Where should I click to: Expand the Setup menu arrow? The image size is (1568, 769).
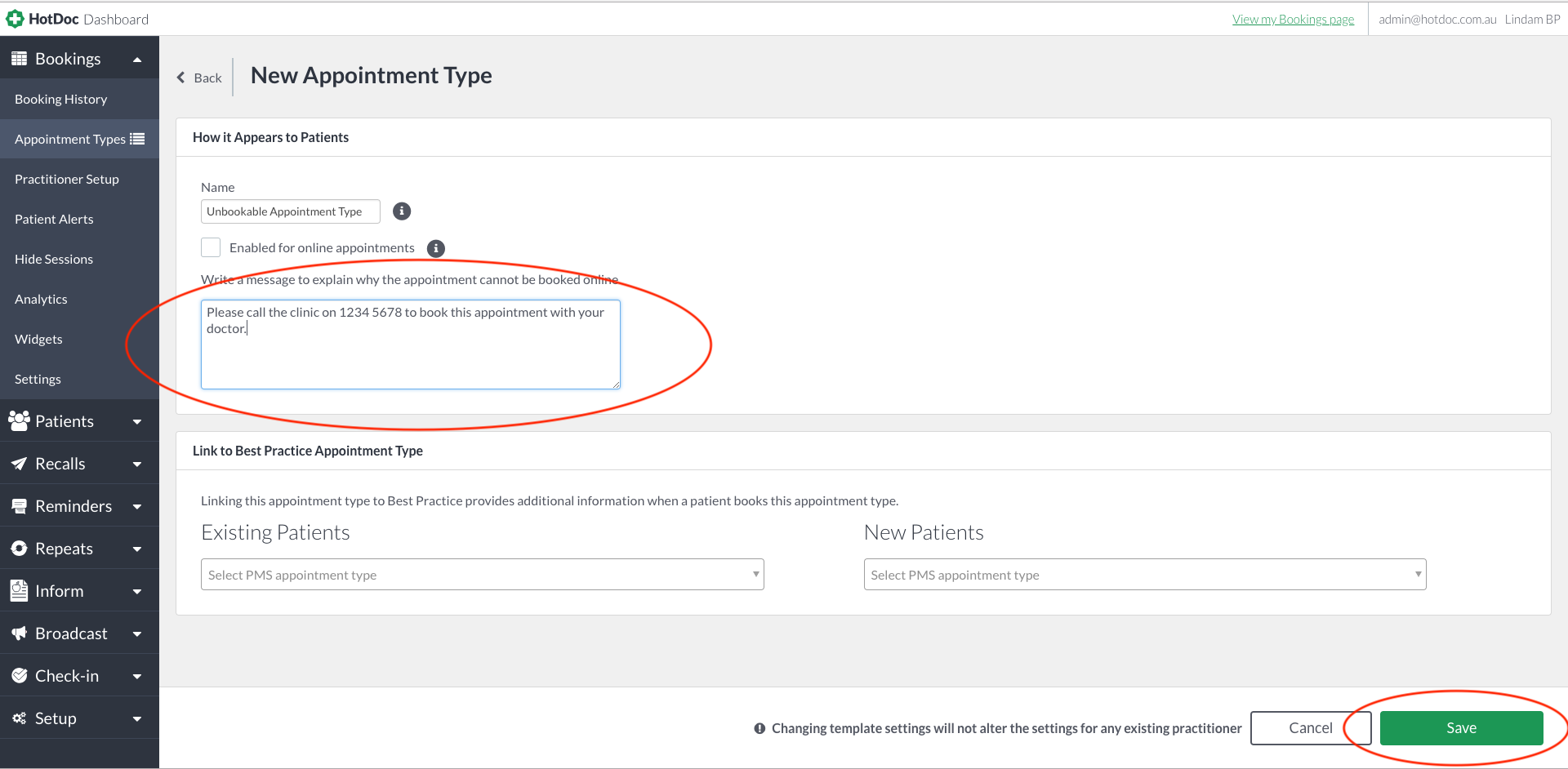(137, 719)
